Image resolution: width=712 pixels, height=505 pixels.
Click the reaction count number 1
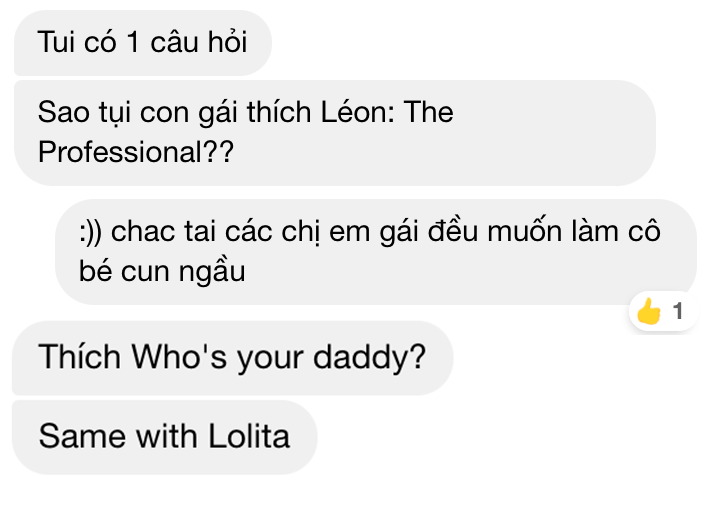coord(677,313)
